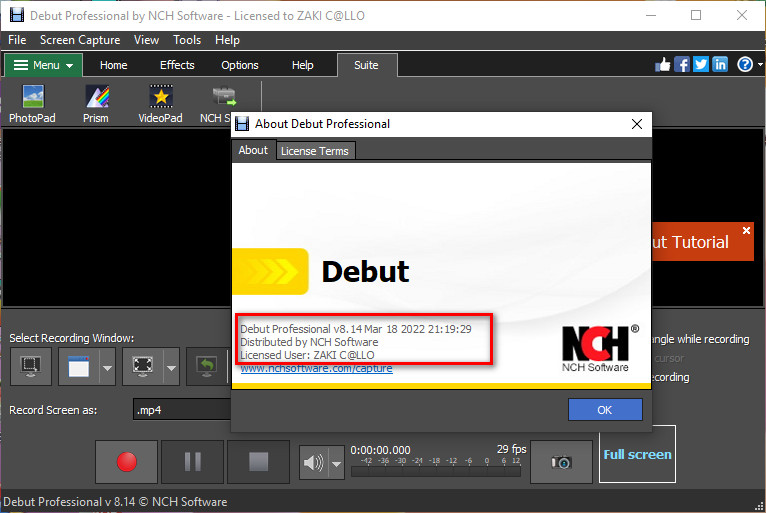Click the Debut icon in the dialog title bar
This screenshot has height=513, width=766.
pos(242,124)
